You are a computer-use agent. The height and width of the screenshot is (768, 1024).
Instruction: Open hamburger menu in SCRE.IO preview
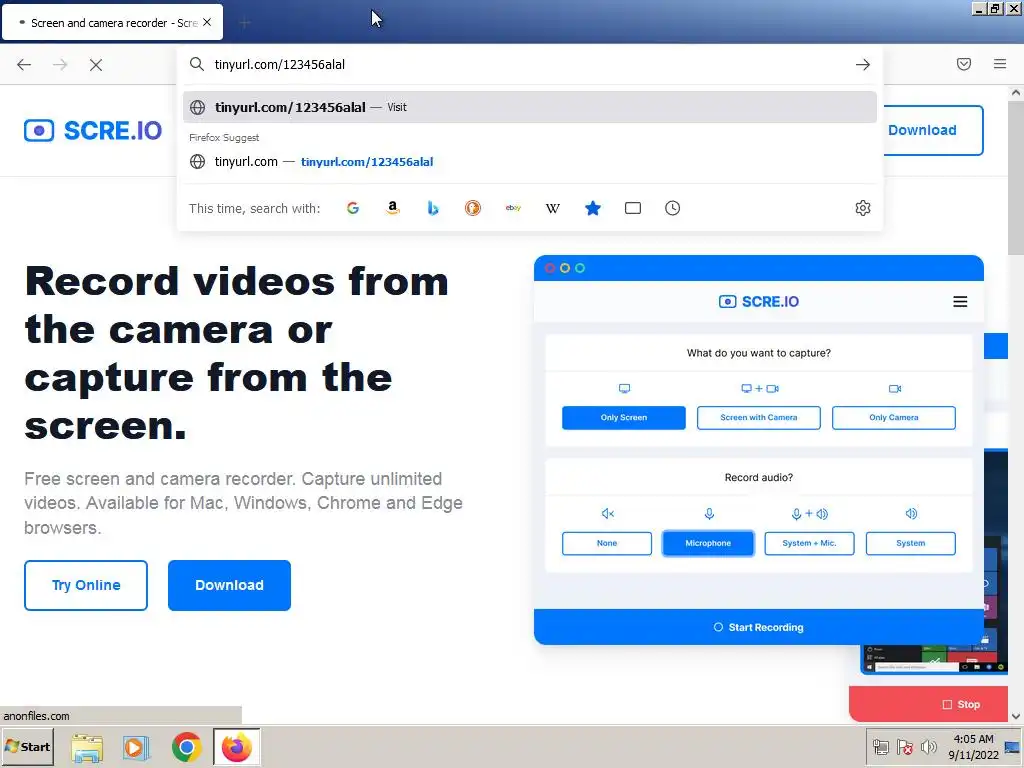click(960, 302)
